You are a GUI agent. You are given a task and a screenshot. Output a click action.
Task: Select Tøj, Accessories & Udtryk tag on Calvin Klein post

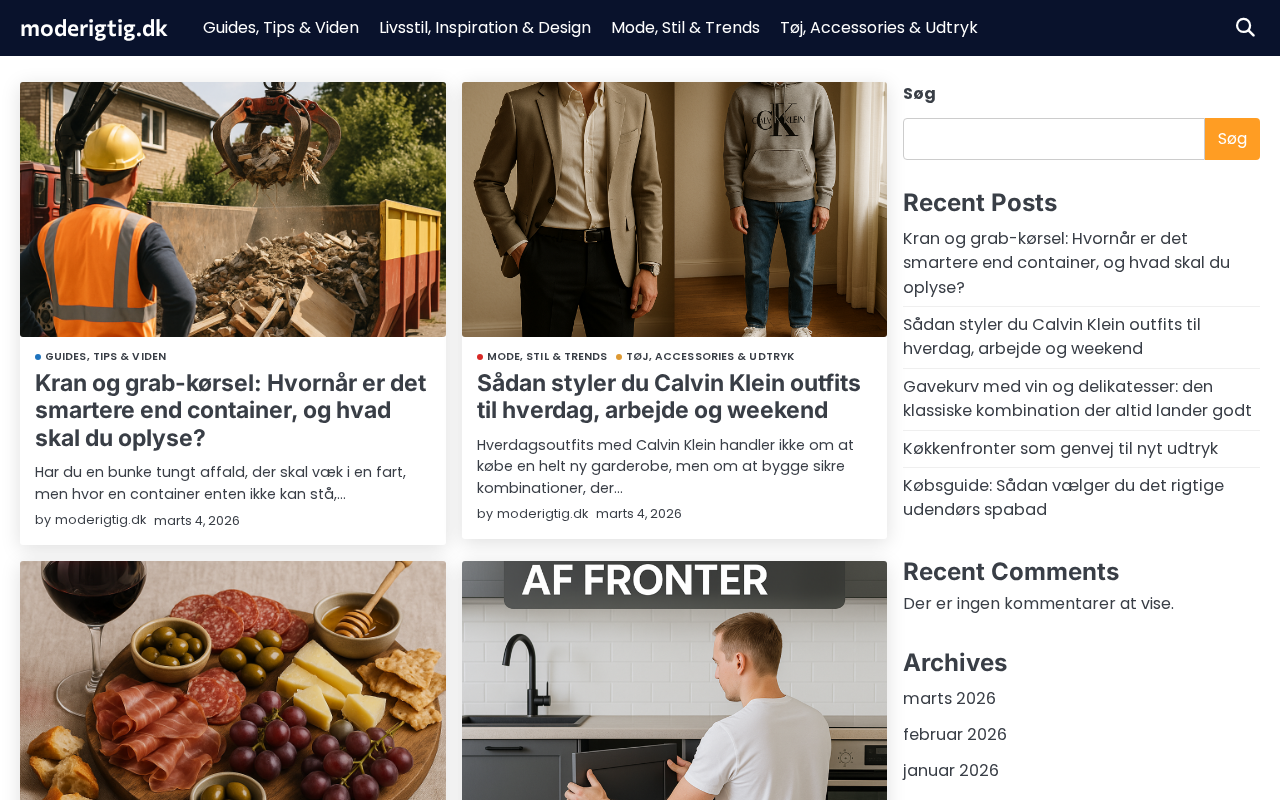[710, 356]
